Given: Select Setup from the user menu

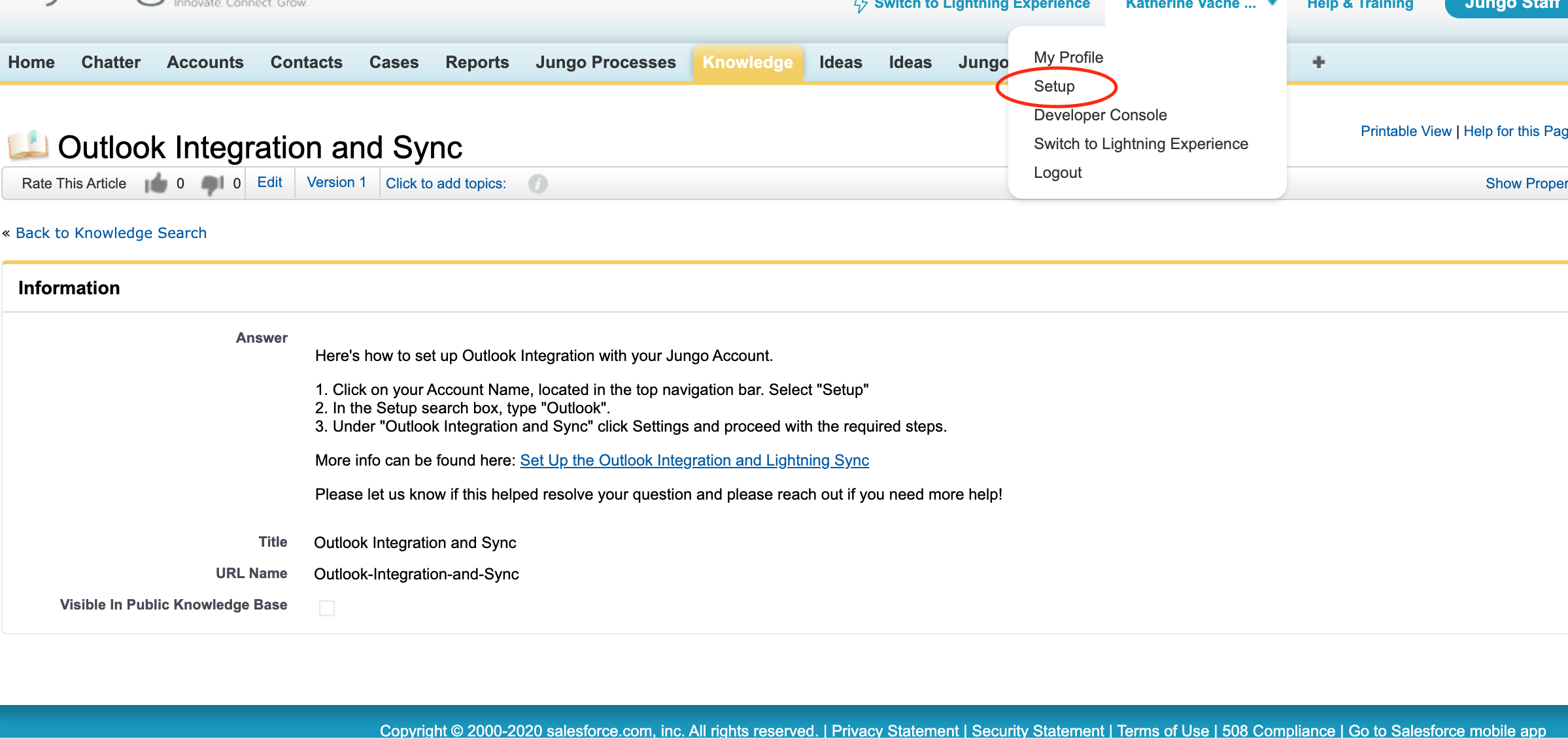Looking at the screenshot, I should 1054,86.
